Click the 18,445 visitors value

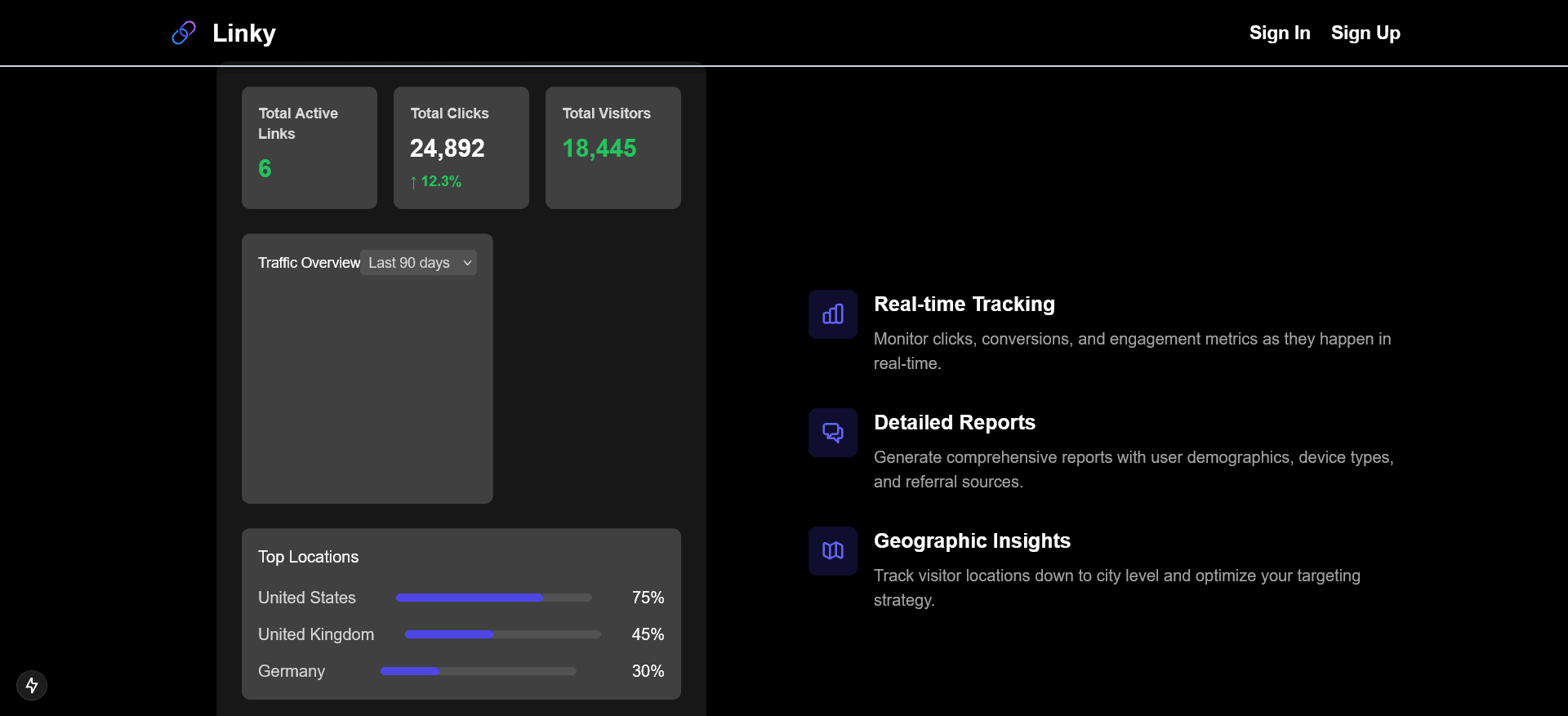pos(599,148)
